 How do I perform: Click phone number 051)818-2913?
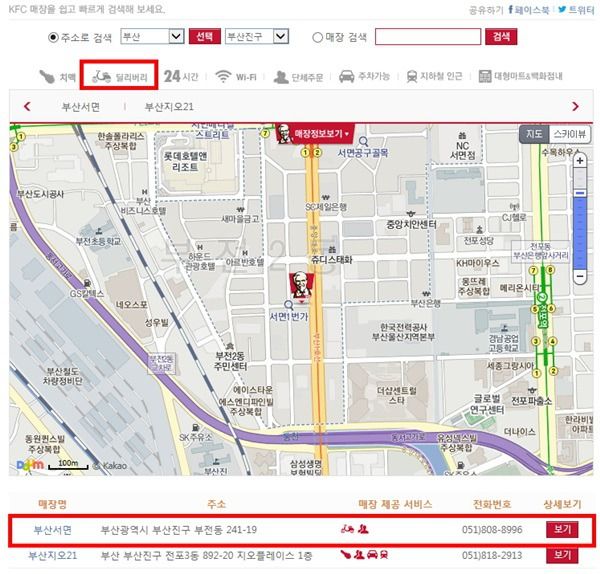coord(492,555)
